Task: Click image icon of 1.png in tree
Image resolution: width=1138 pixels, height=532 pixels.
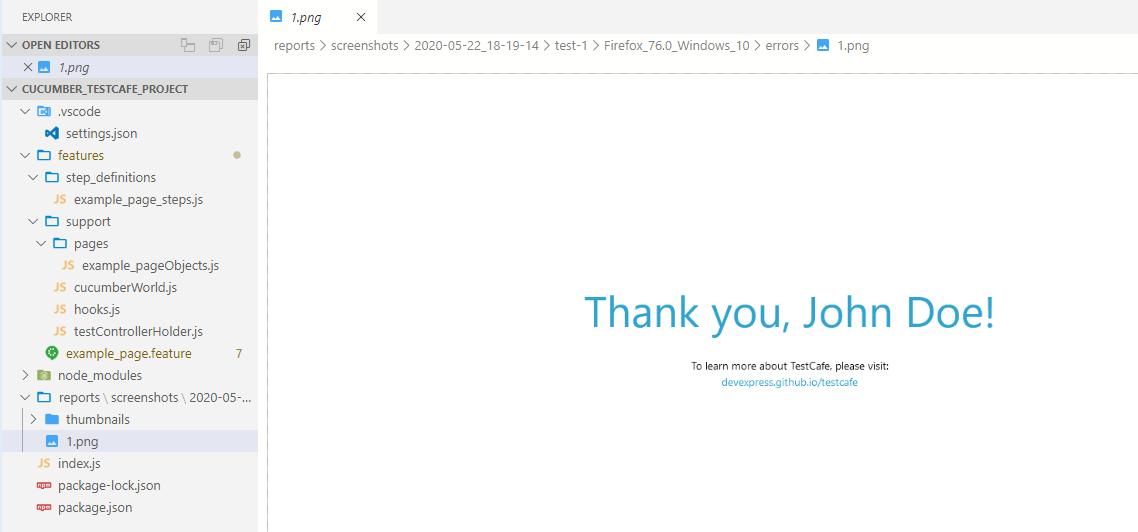Action: point(52,441)
